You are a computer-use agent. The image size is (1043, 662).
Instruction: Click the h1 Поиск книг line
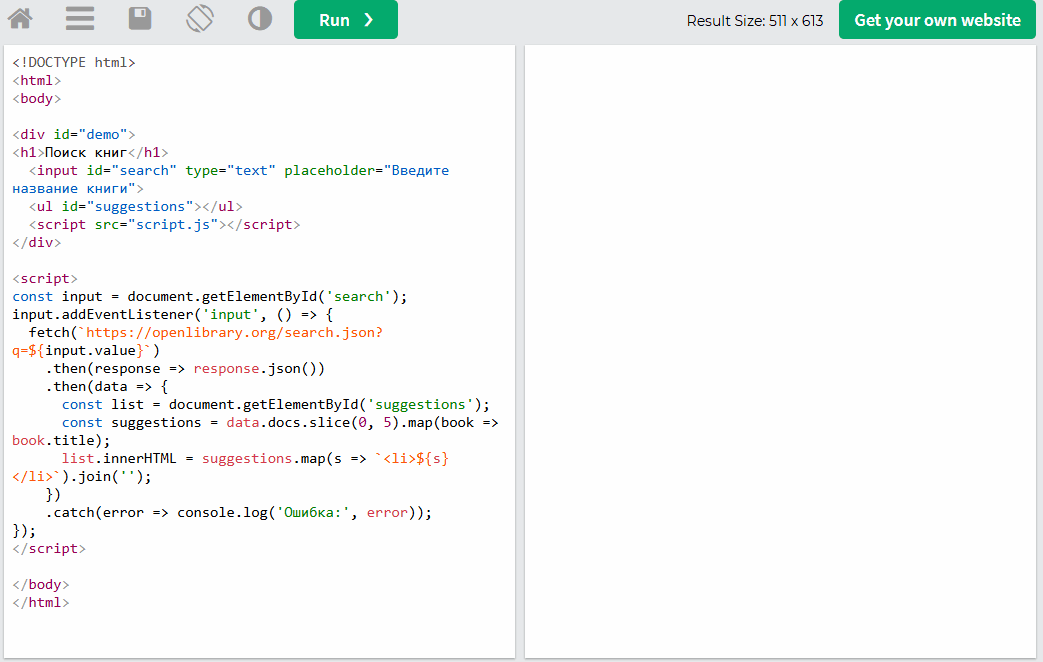pos(90,152)
